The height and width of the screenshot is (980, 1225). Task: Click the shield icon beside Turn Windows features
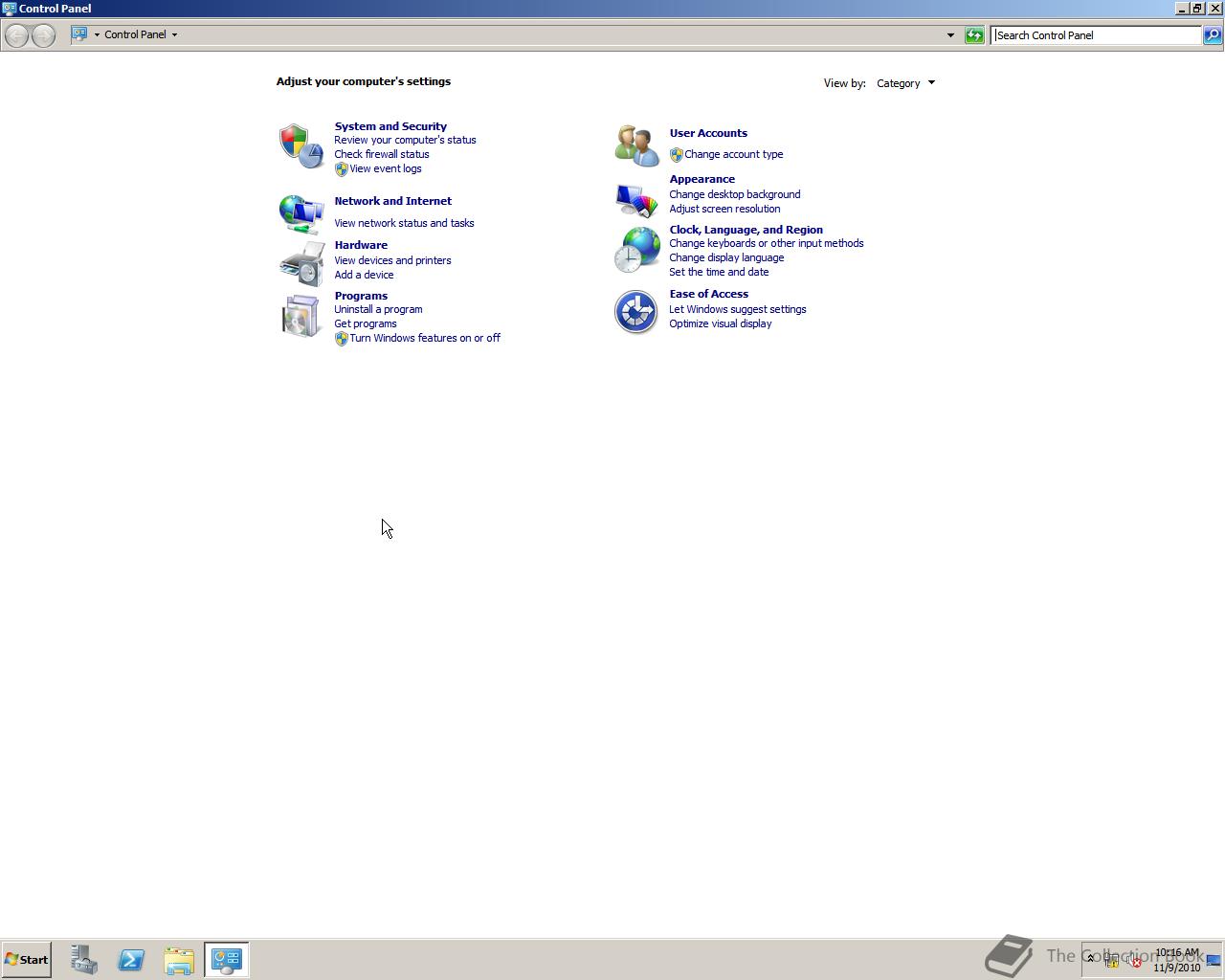342,339
